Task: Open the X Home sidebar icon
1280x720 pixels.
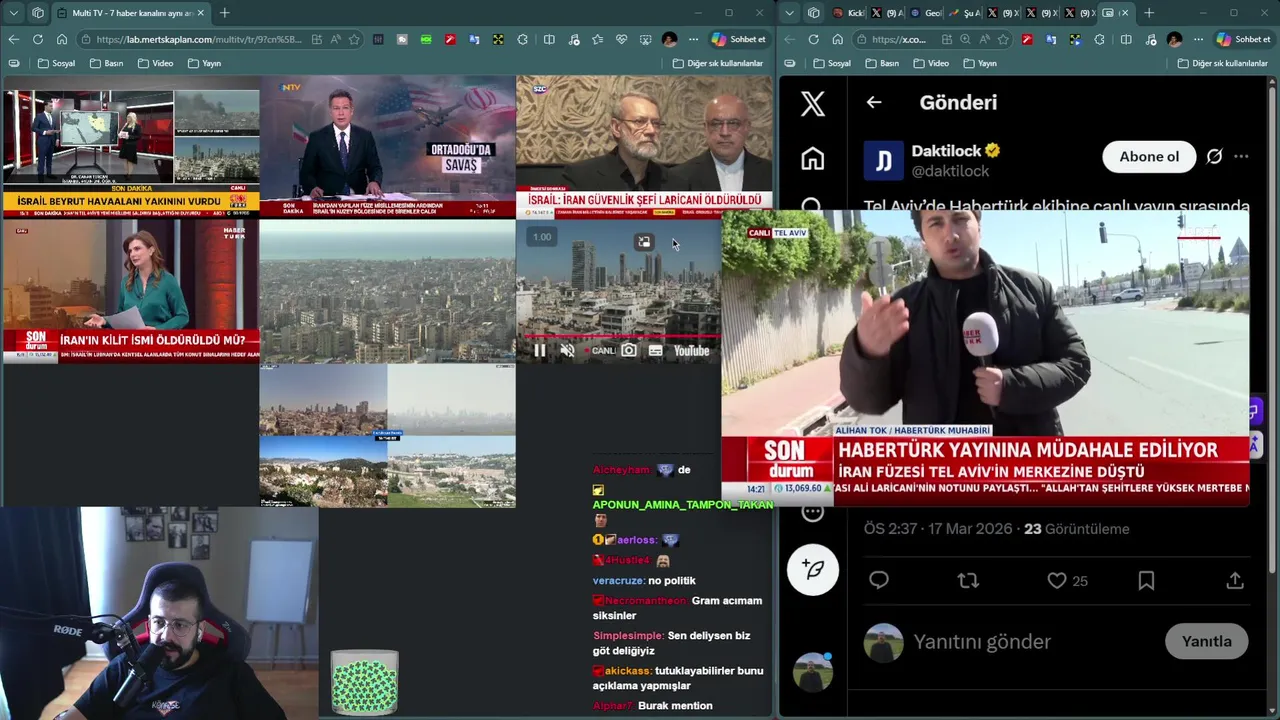Action: tap(813, 158)
